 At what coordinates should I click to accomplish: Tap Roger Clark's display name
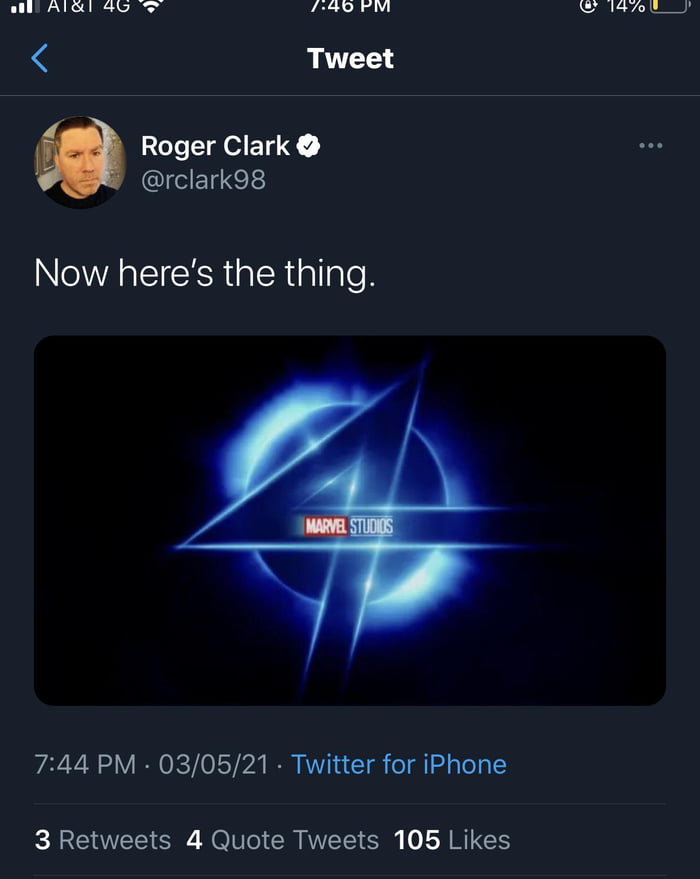(216, 145)
